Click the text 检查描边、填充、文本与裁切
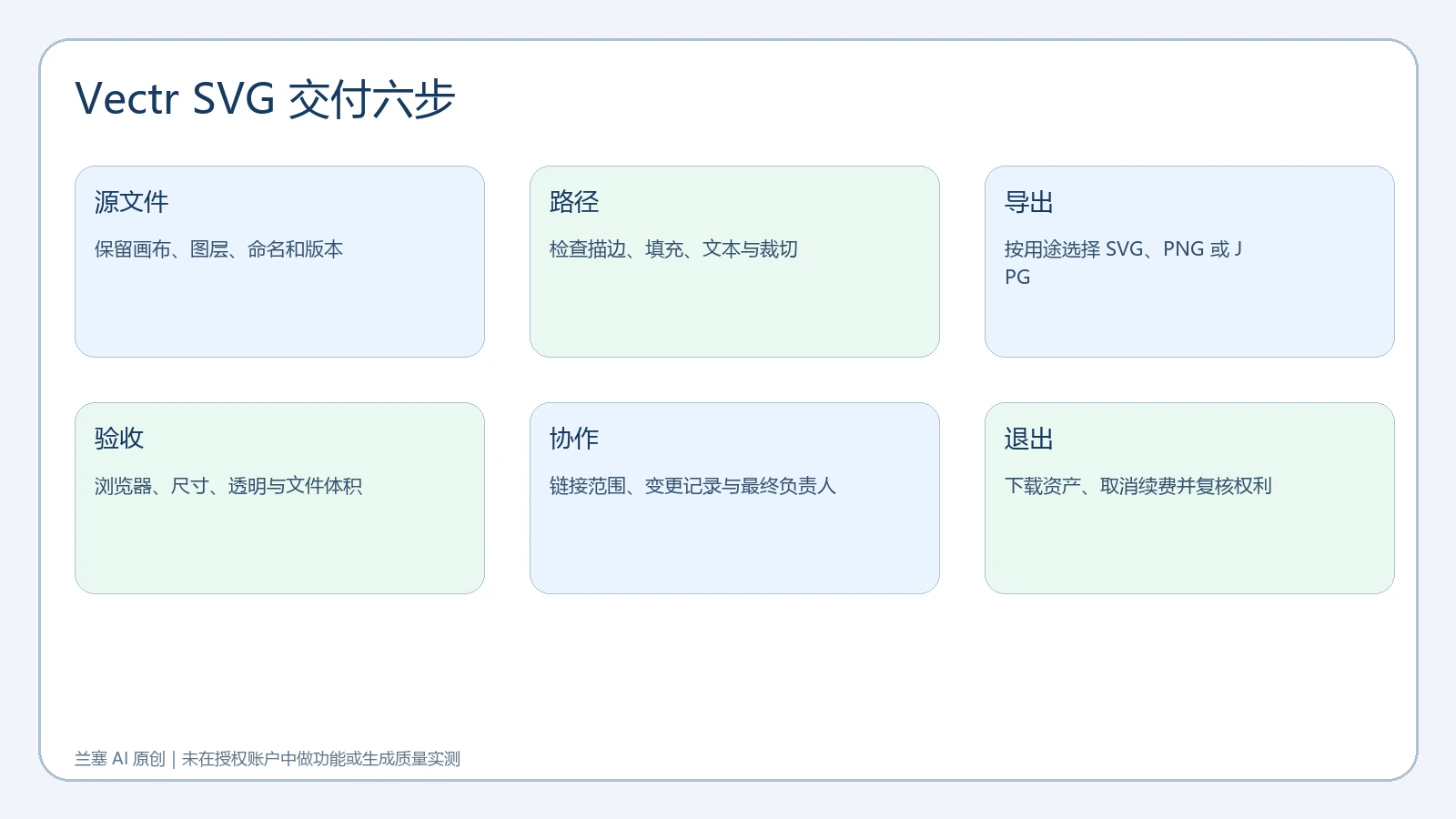Screen dimensions: 1456x819 pyautogui.click(x=673, y=249)
